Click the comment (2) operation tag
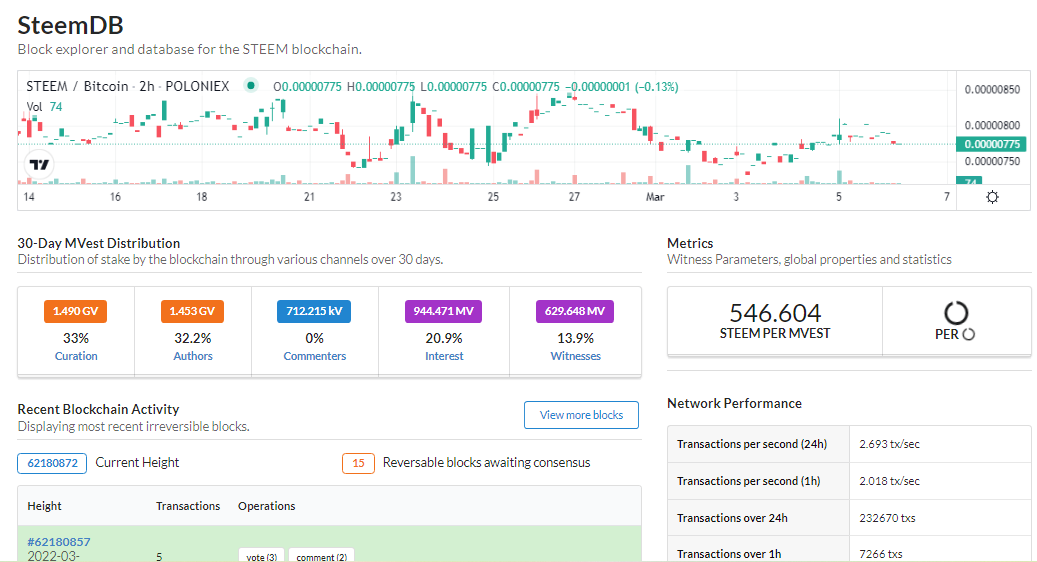The image size is (1037, 562). [321, 556]
